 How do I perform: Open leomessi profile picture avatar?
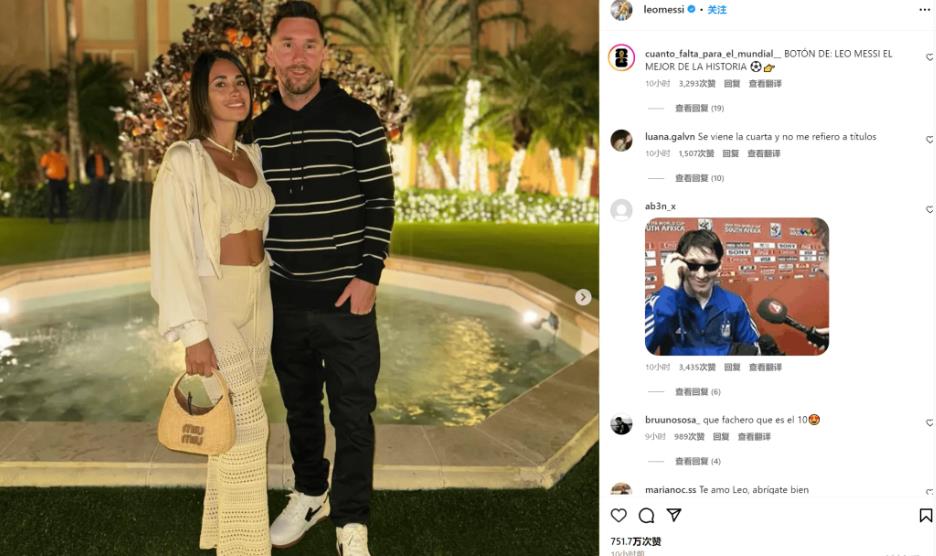pos(621,10)
